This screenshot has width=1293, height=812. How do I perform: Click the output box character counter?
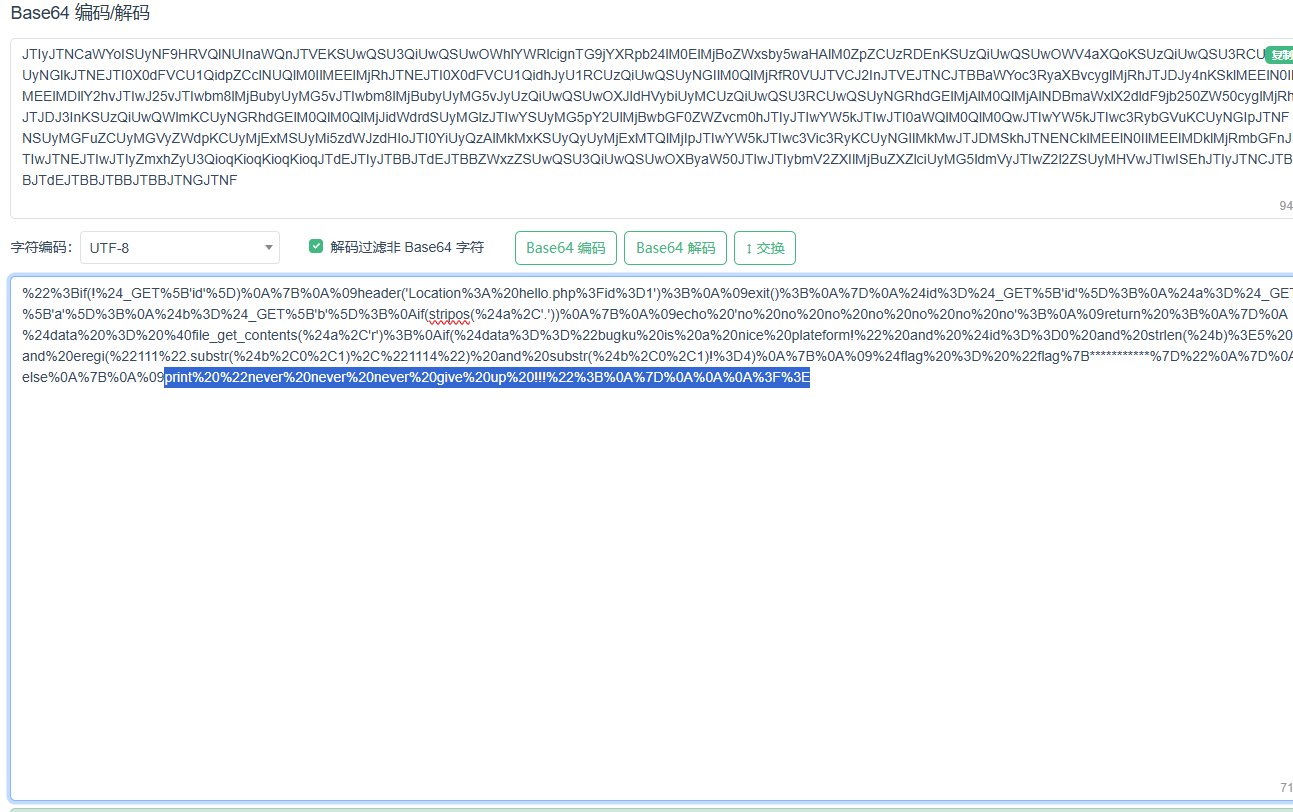(x=1285, y=788)
